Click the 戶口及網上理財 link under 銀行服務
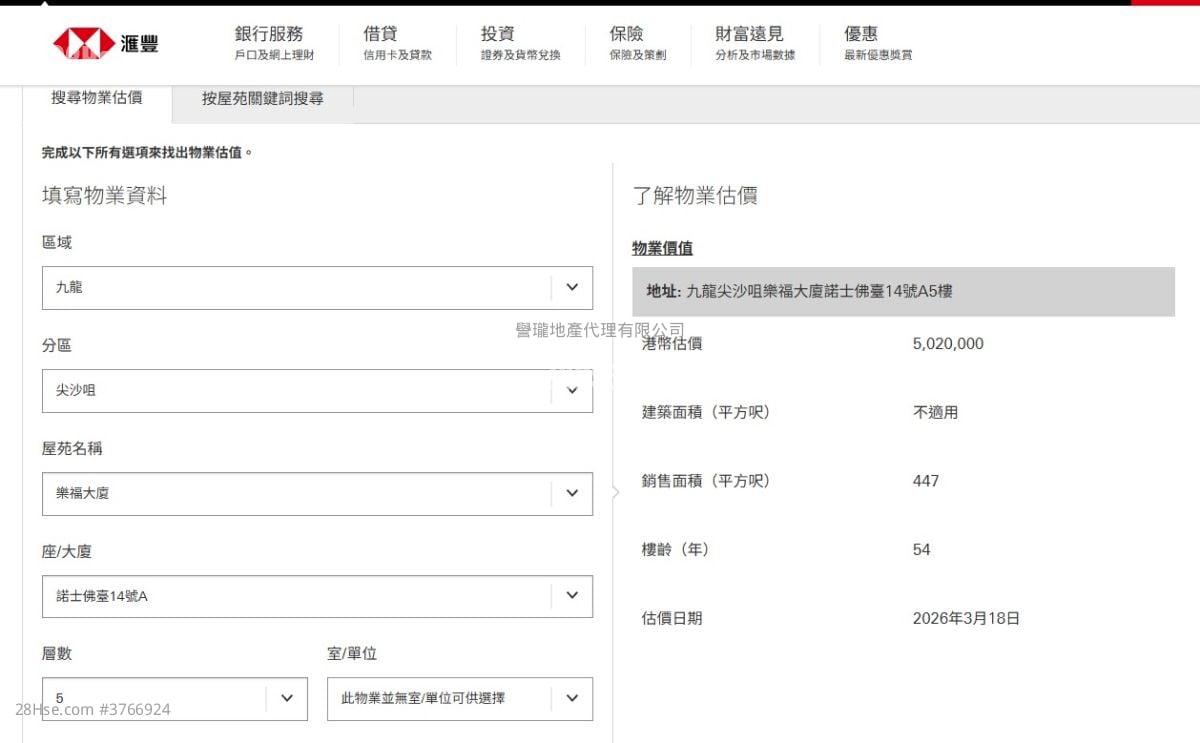1200x743 pixels. (273, 54)
